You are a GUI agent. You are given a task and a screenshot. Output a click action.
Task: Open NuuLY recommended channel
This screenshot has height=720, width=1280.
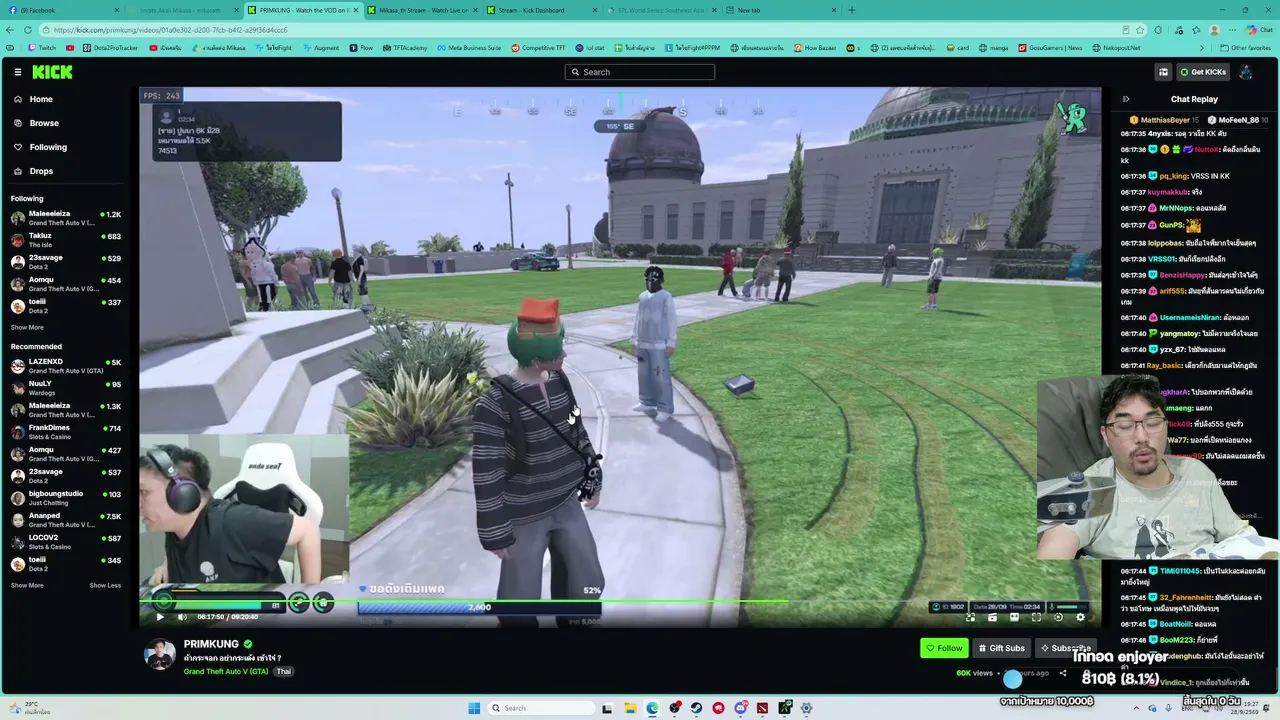[65, 388]
